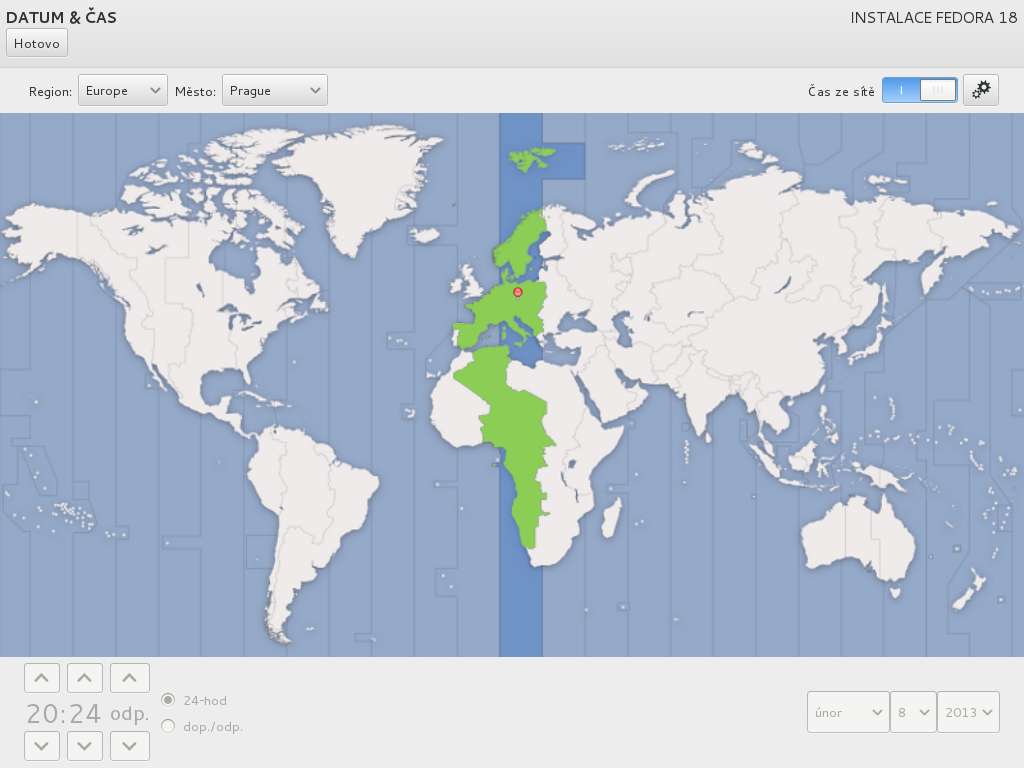This screenshot has width=1024, height=768.
Task: Click up arrow above the odp. indicator
Action: pos(129,678)
